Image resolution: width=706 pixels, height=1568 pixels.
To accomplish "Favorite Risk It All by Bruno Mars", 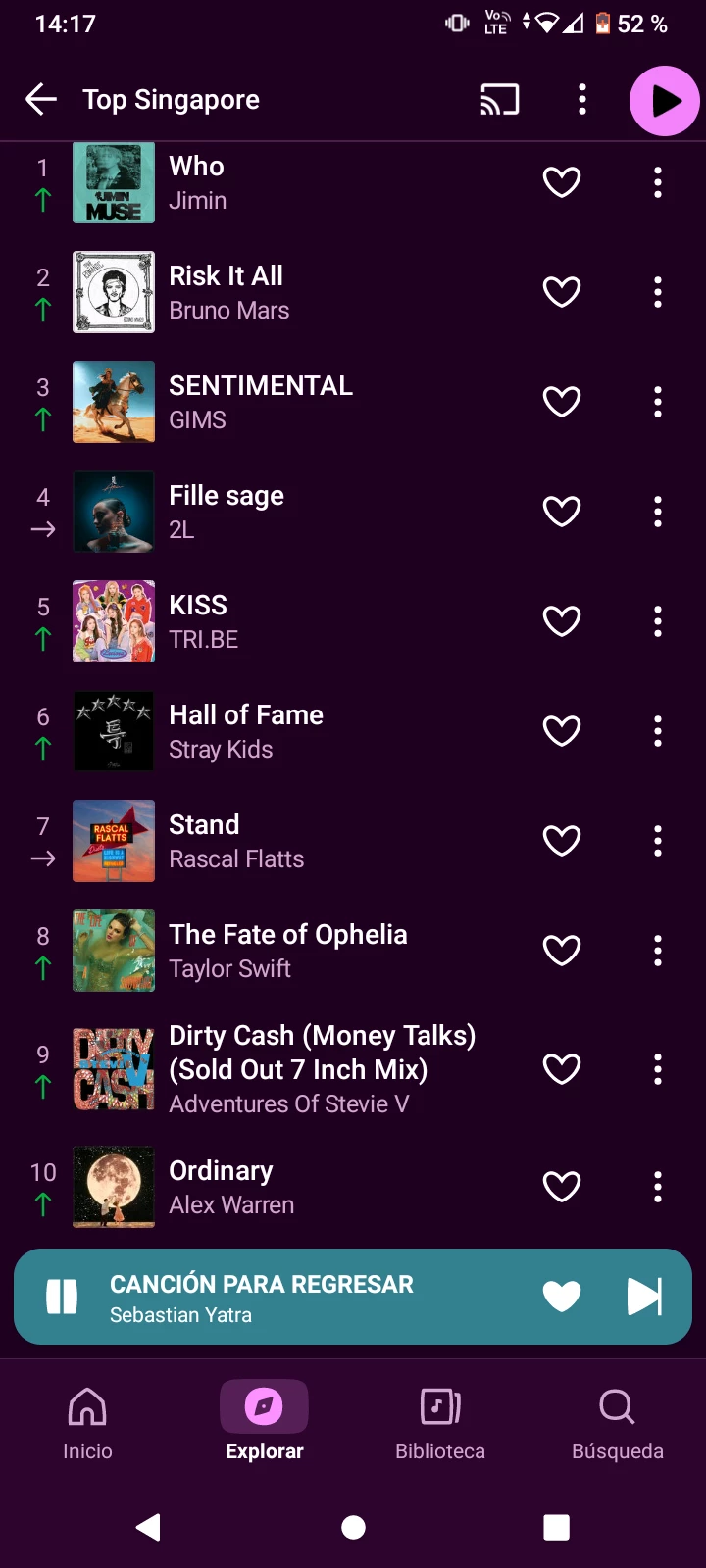I will [562, 292].
